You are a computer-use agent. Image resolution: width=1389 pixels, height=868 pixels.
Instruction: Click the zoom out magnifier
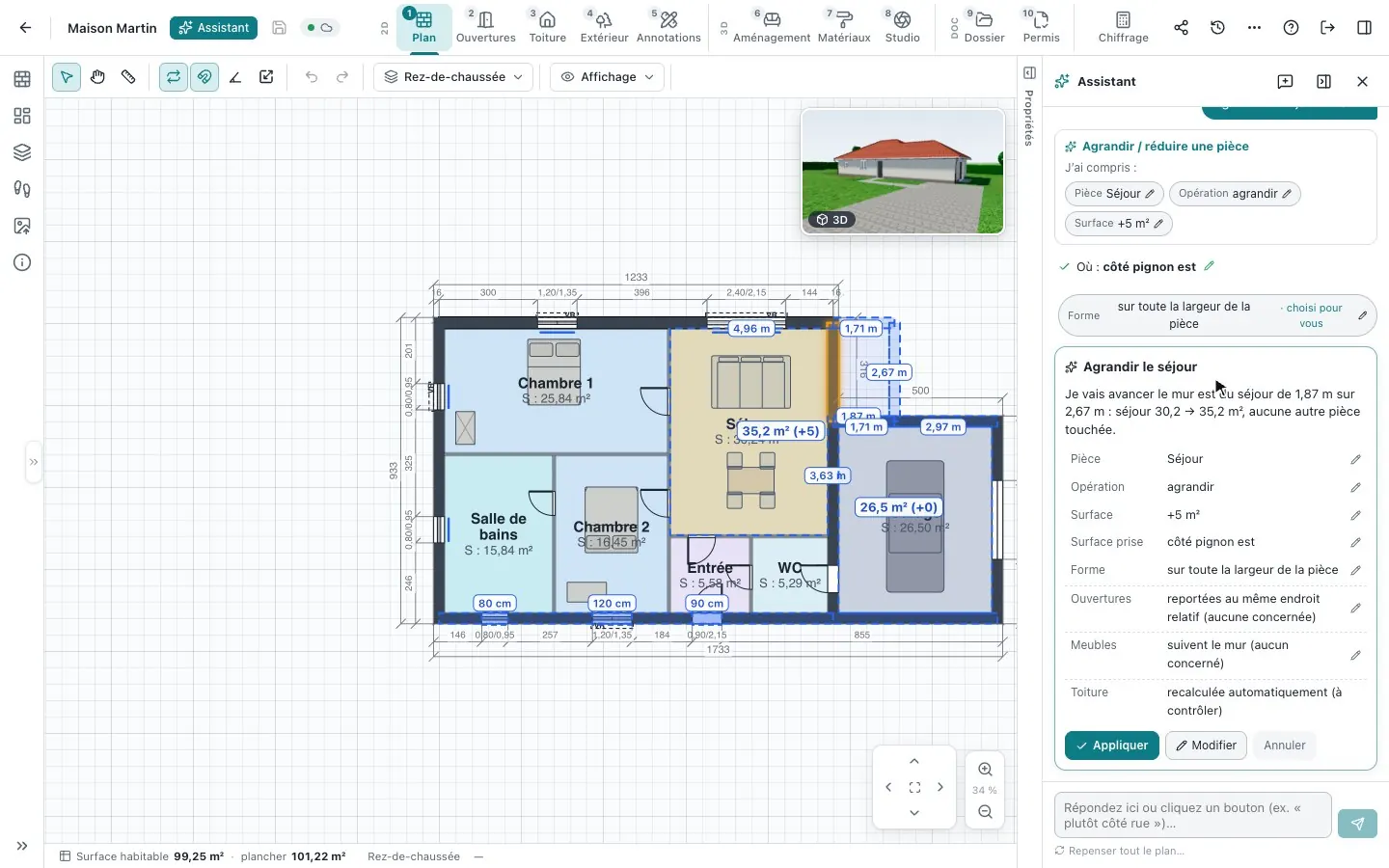tap(985, 812)
